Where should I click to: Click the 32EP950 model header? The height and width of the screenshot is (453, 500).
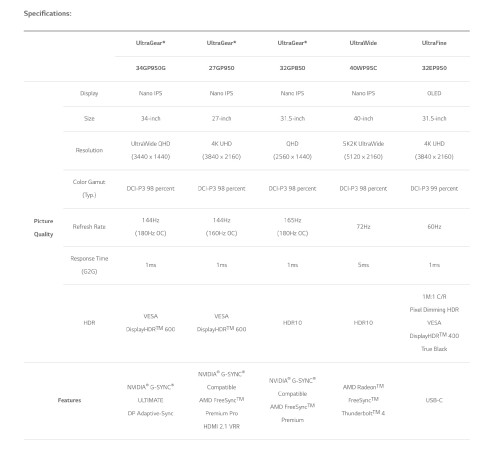434,68
